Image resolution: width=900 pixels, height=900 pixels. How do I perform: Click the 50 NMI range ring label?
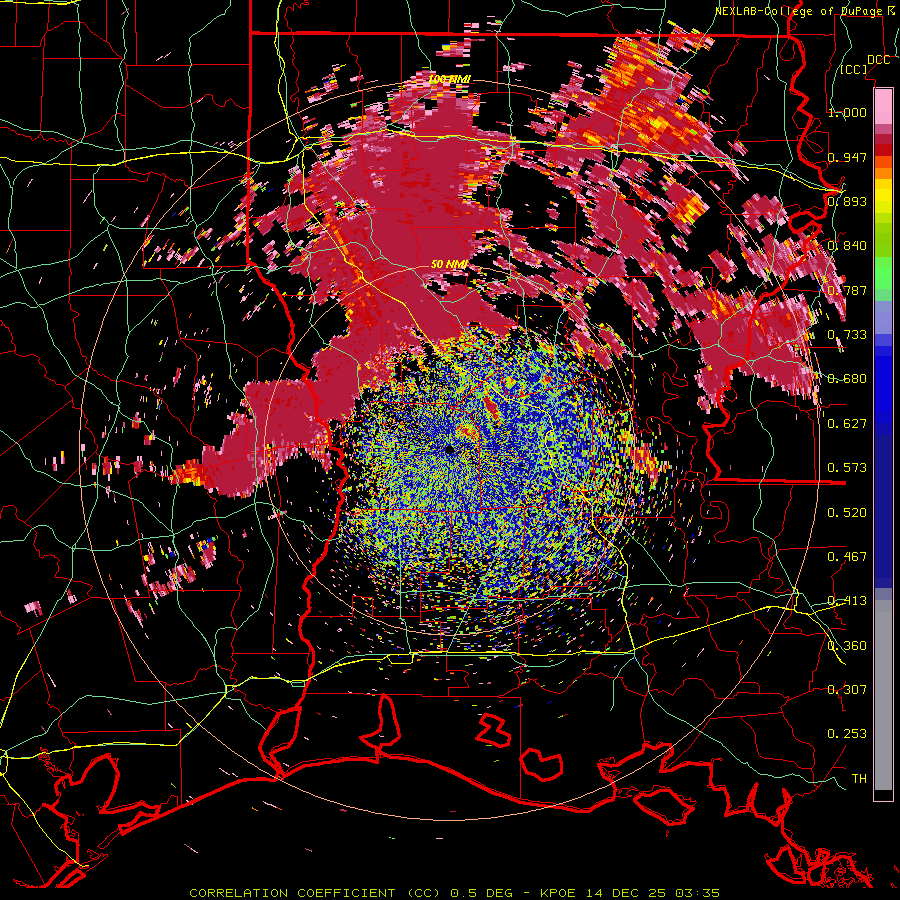(449, 264)
